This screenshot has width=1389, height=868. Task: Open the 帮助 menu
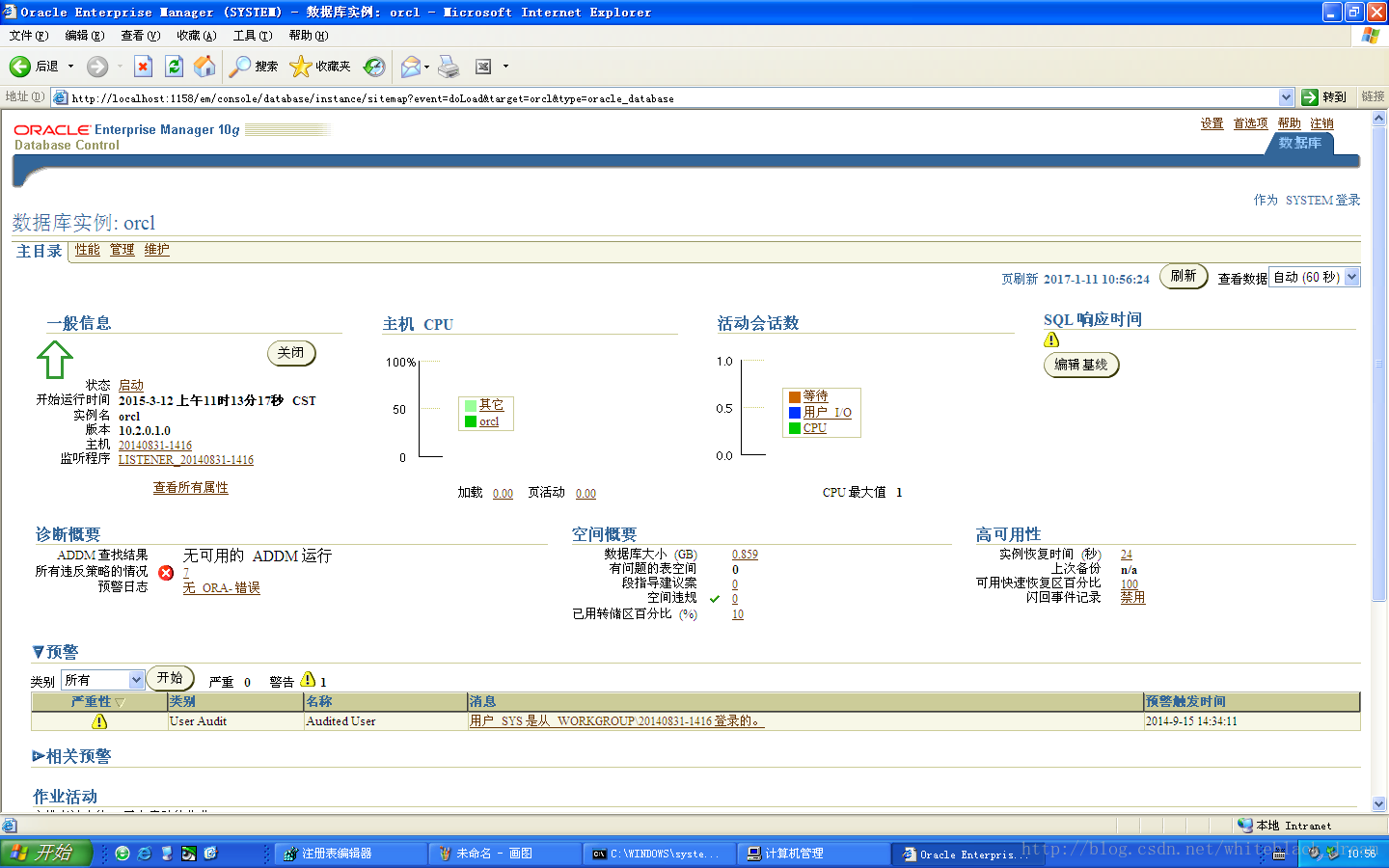pyautogui.click(x=309, y=36)
